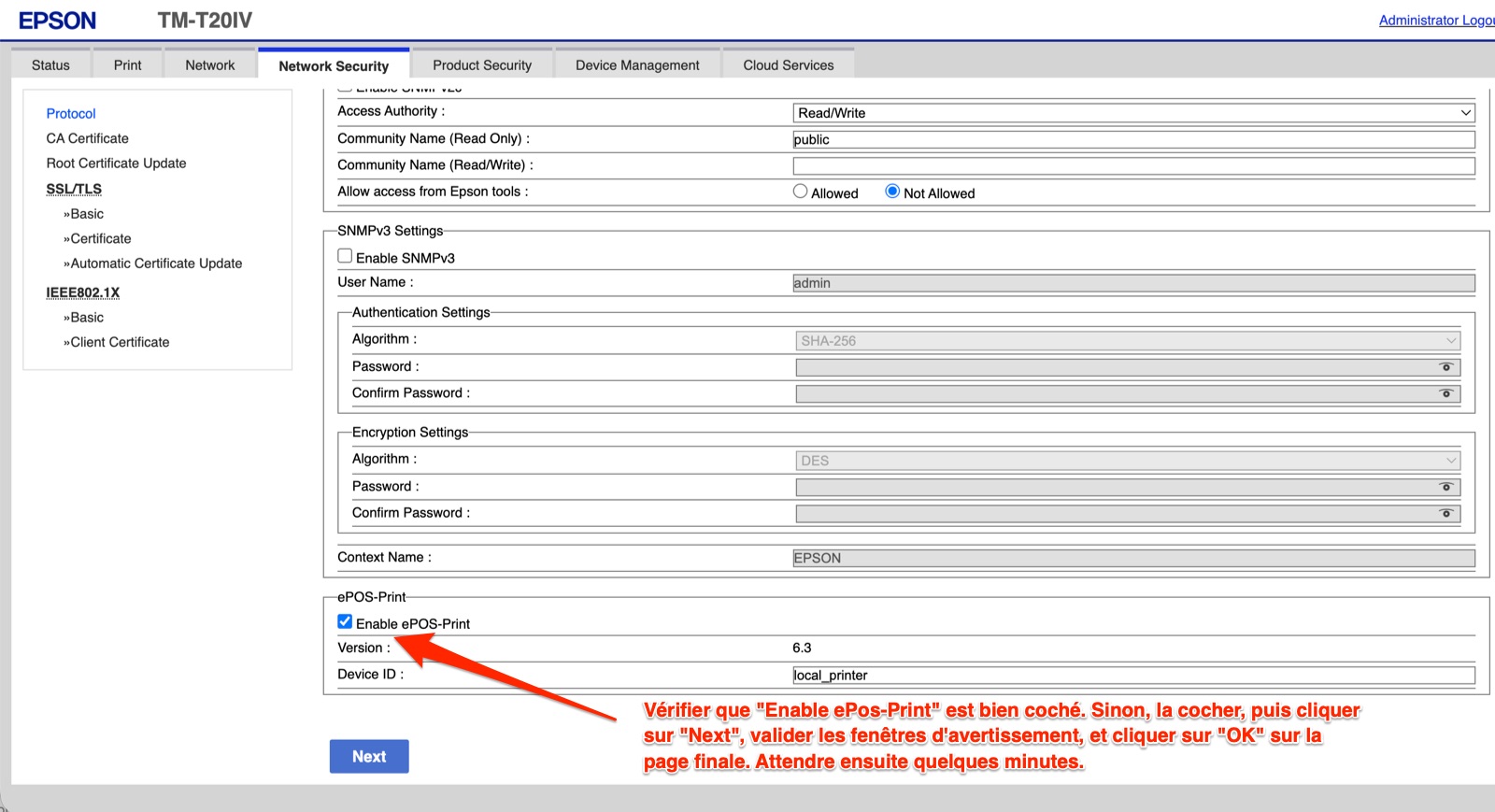The image size is (1495, 812).
Task: Open the Authentication Algorithm SHA-256 dropdown
Action: (1128, 341)
